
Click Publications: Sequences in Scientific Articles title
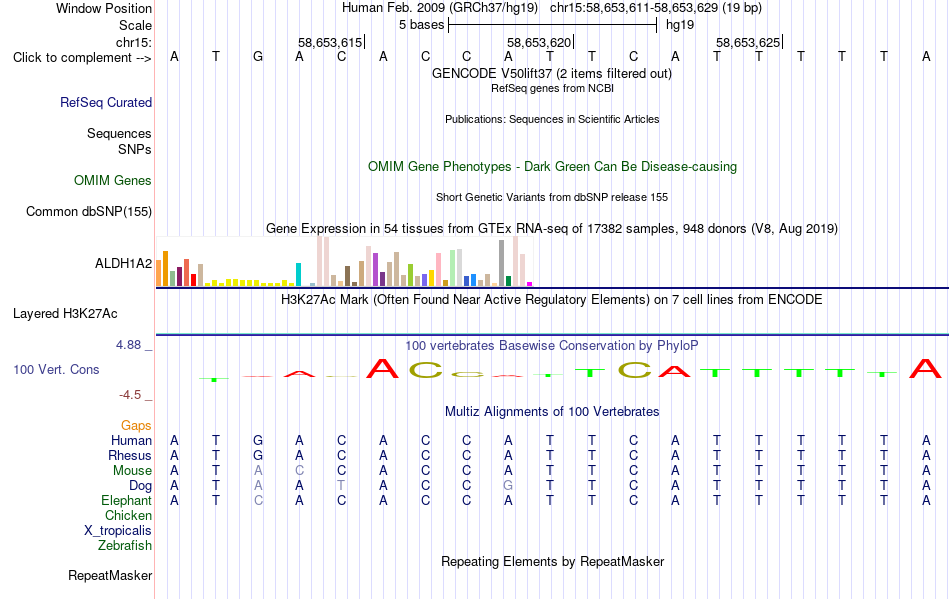552,119
